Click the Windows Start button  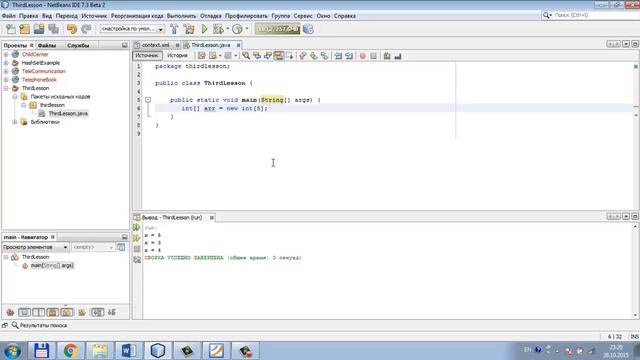13,351
